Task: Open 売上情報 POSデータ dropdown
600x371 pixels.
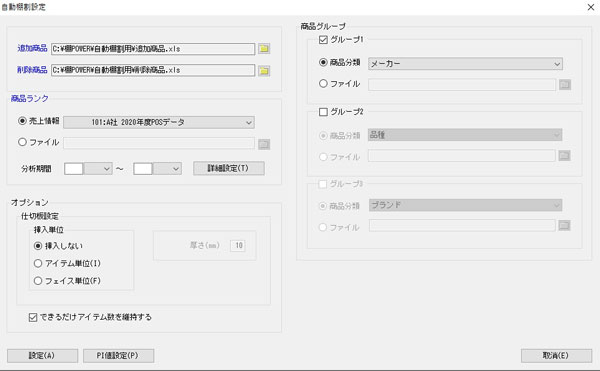Action: click(x=159, y=122)
